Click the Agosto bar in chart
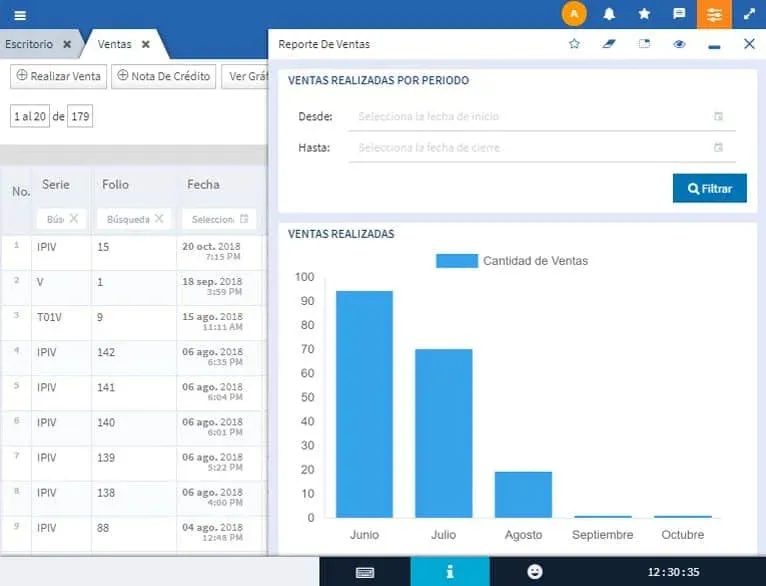Viewport: 766px width, 586px height. (523, 494)
